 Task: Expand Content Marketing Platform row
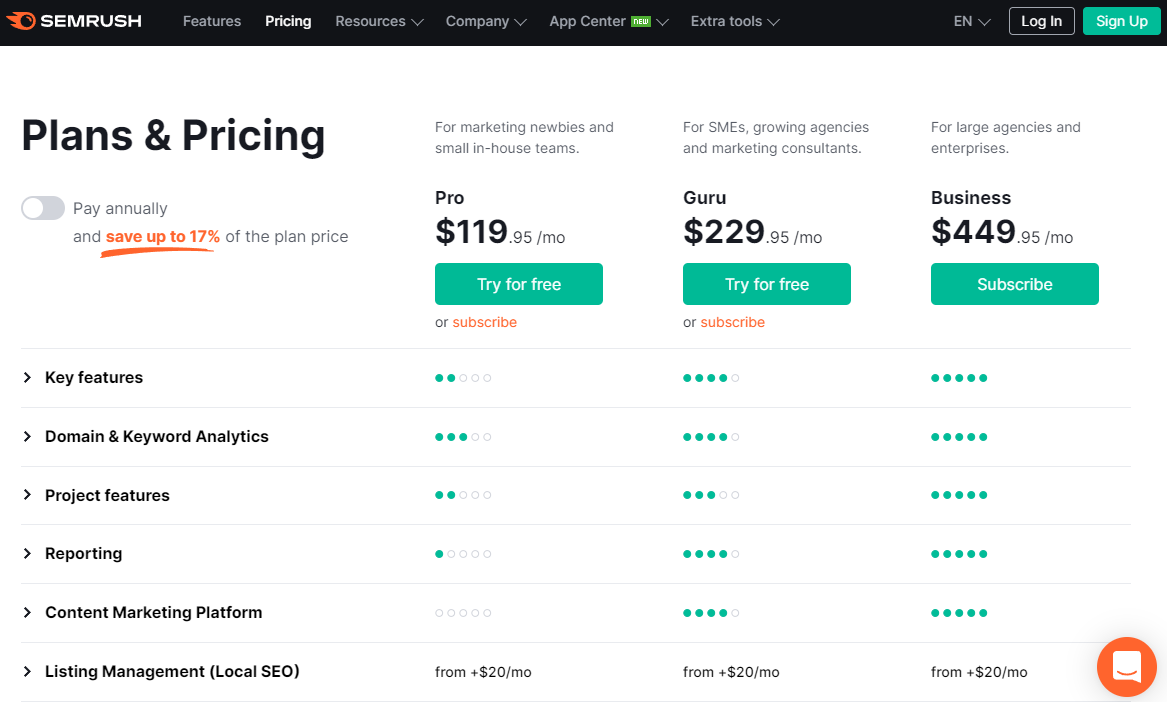click(576, 613)
